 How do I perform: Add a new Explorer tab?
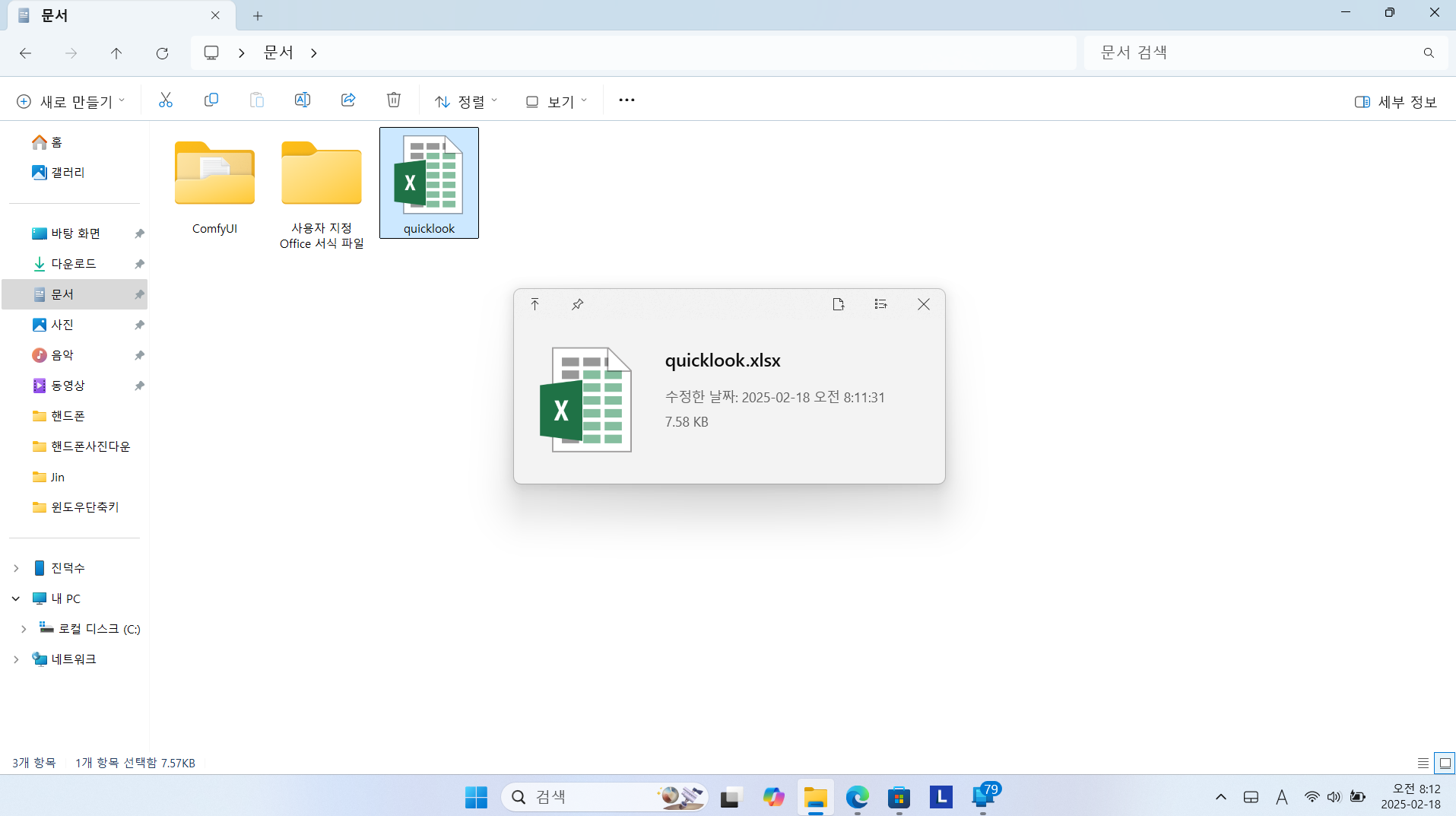(258, 15)
